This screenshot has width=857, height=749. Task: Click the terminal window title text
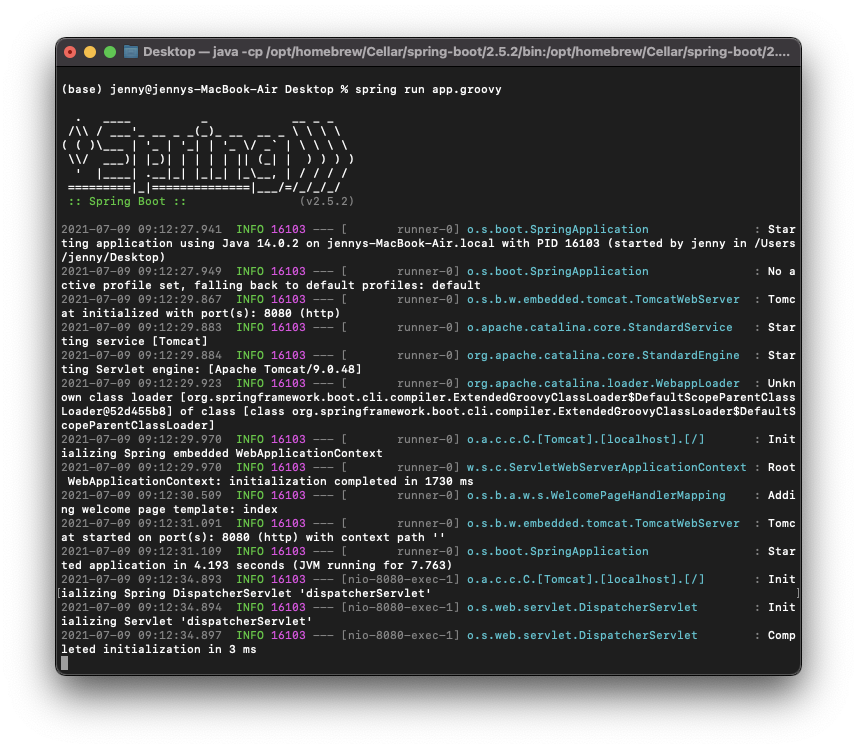click(x=466, y=52)
